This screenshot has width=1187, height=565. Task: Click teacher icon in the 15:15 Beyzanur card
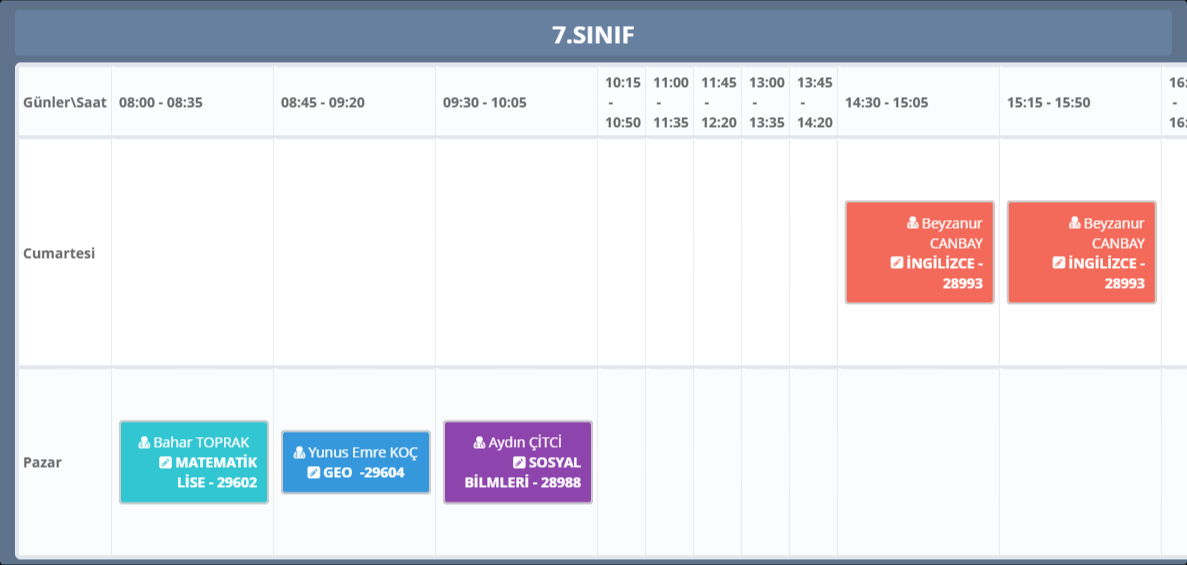coord(1074,224)
